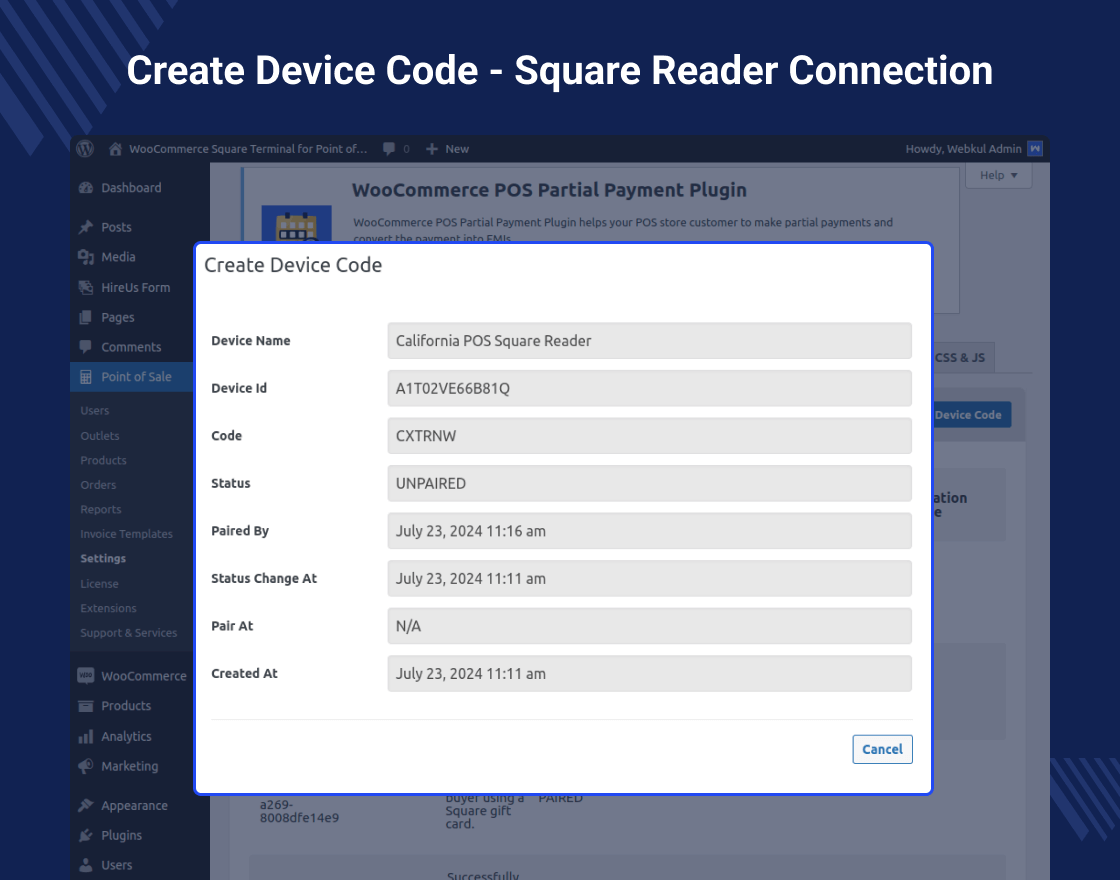Open the Media library icon
Viewport: 1120px width, 880px height.
(x=84, y=256)
